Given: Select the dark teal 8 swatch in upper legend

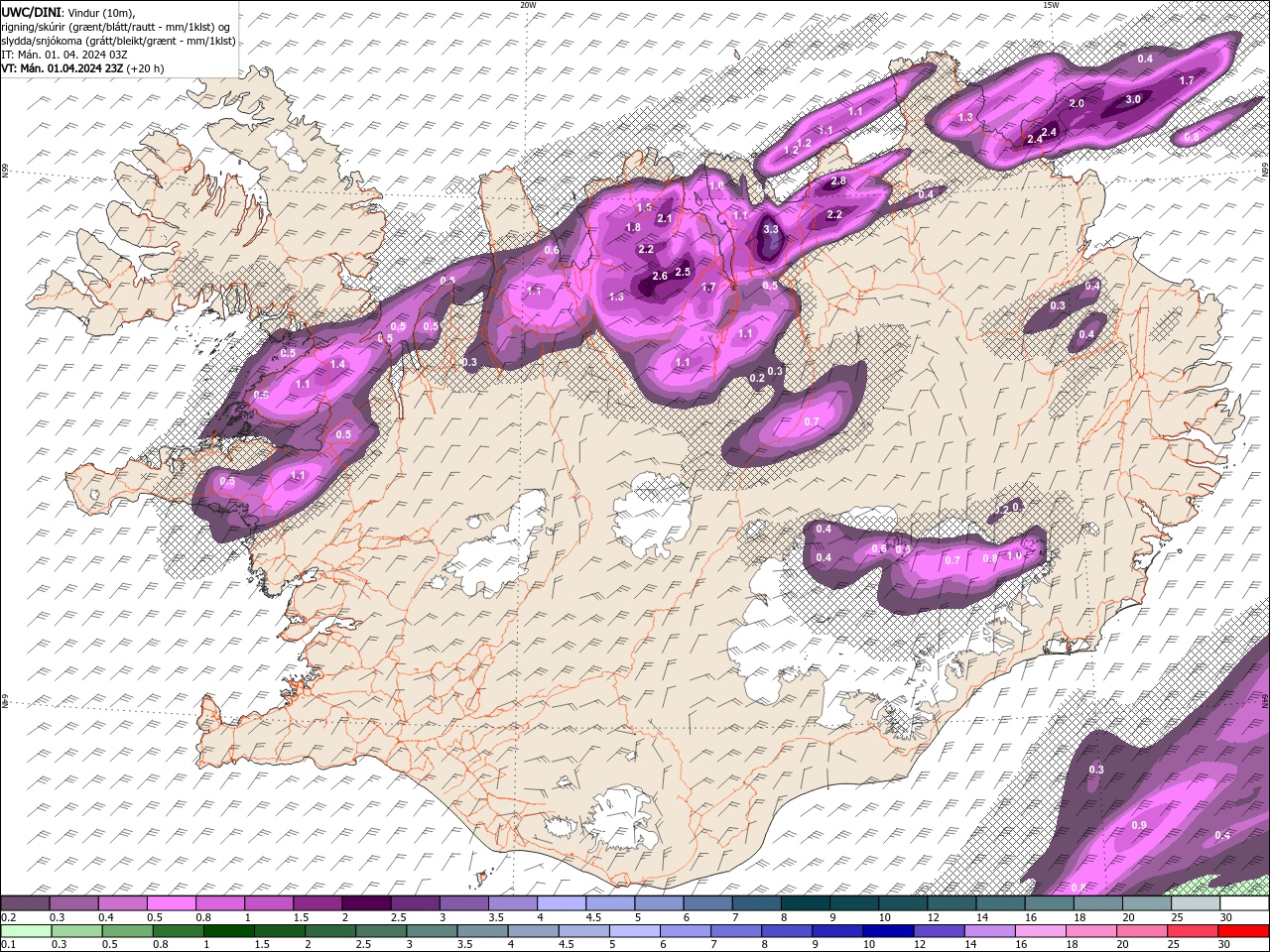Looking at the screenshot, I should (805, 903).
